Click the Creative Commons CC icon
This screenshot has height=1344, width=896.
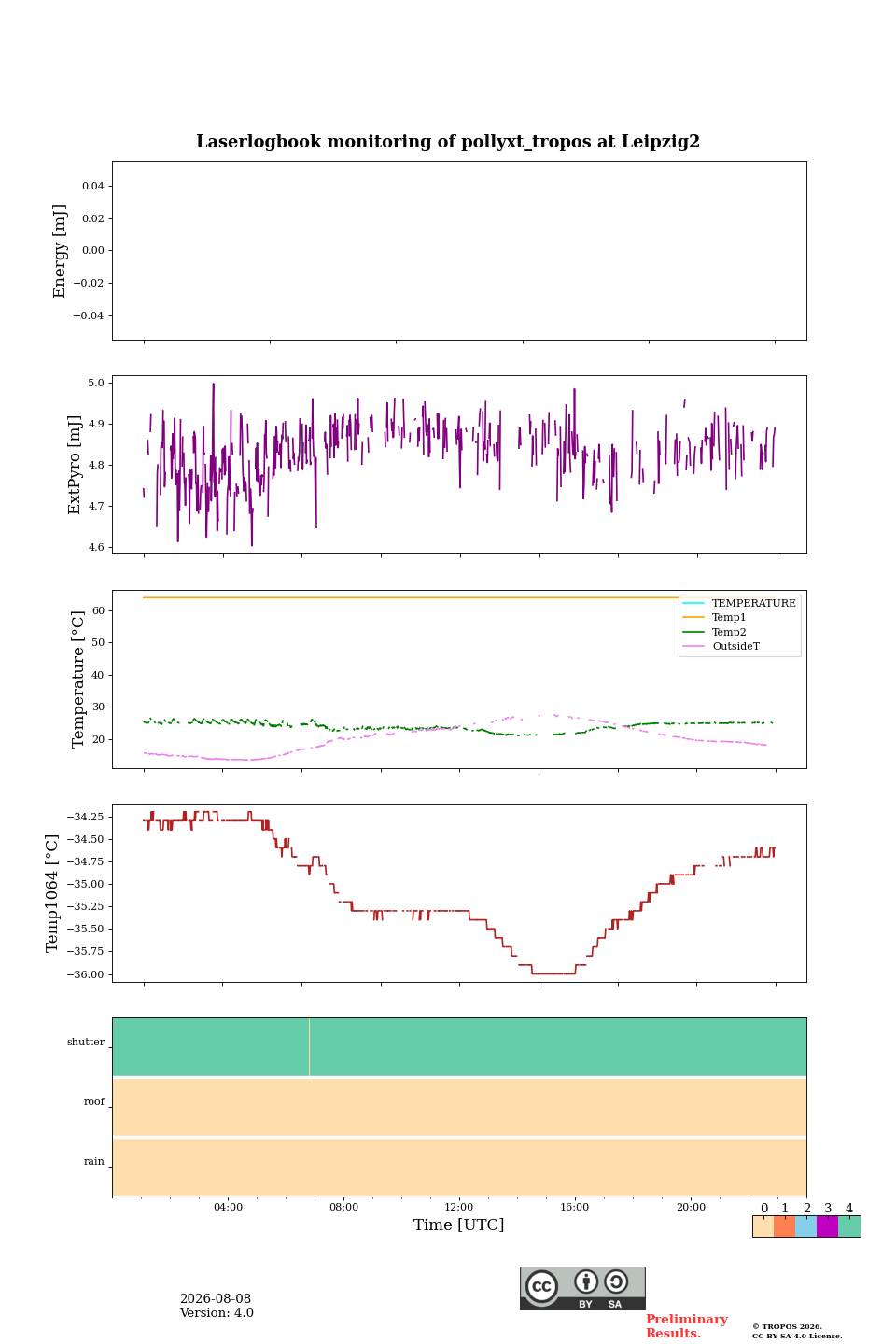click(x=541, y=1286)
